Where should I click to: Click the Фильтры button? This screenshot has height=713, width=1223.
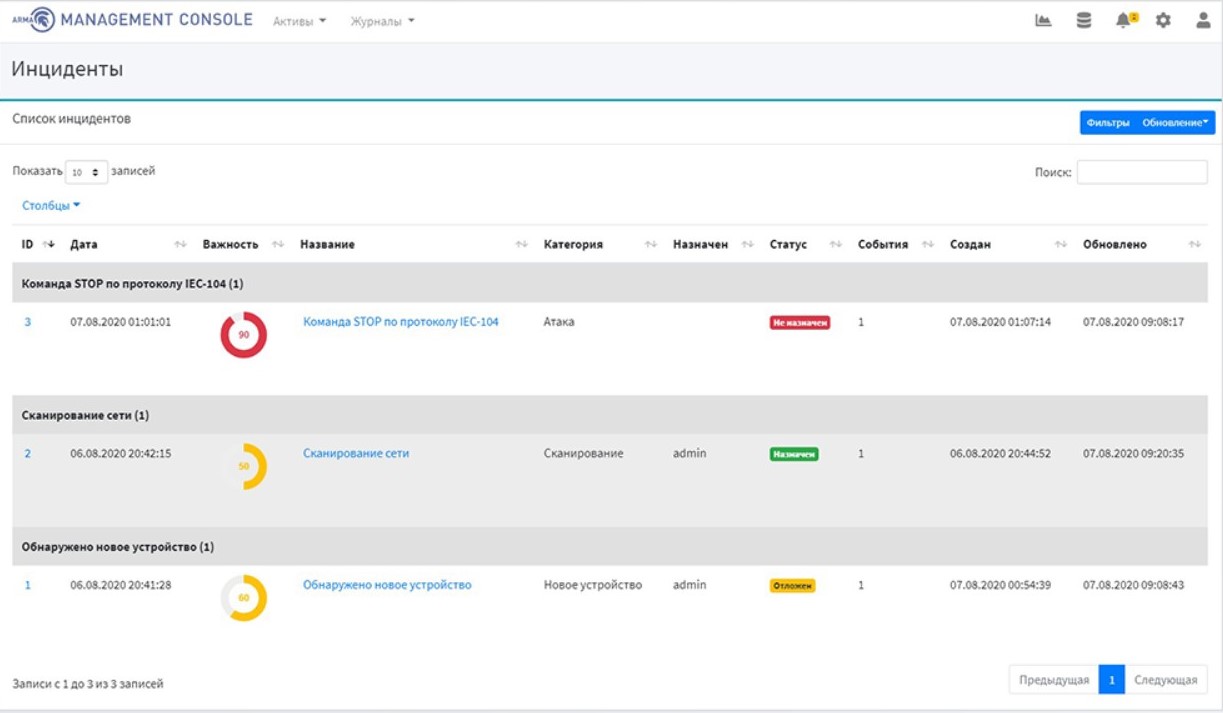click(1108, 122)
